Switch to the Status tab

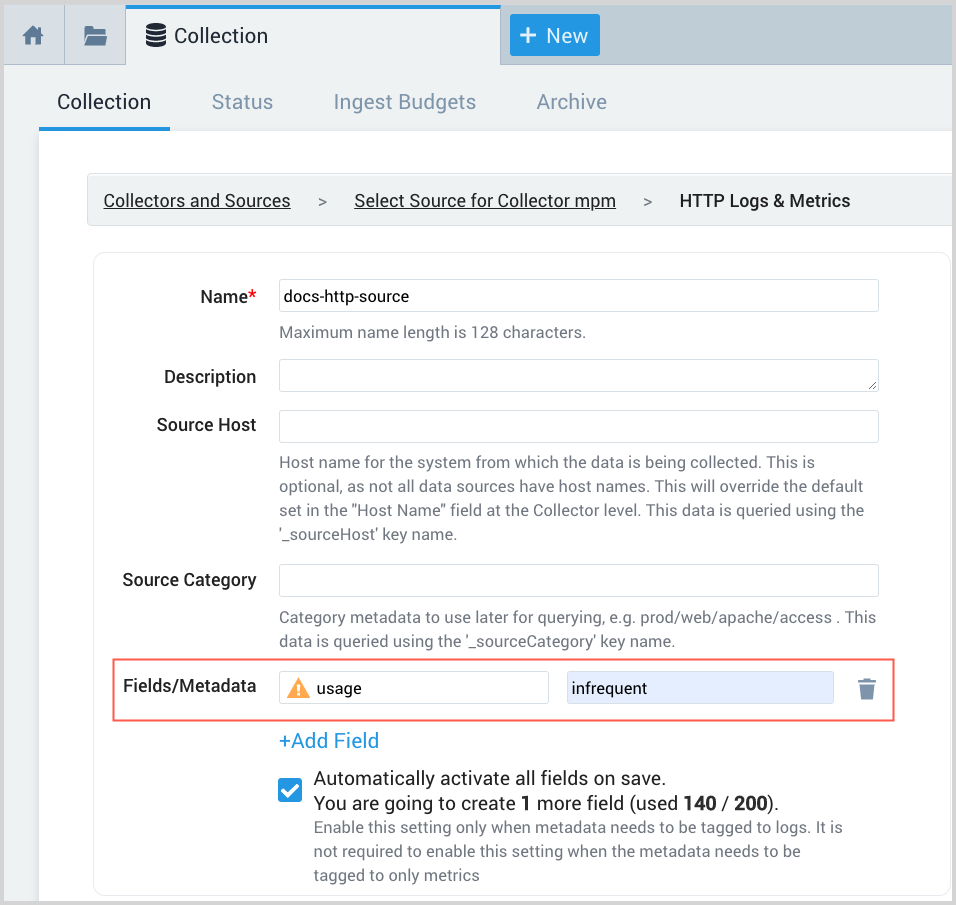(x=242, y=102)
